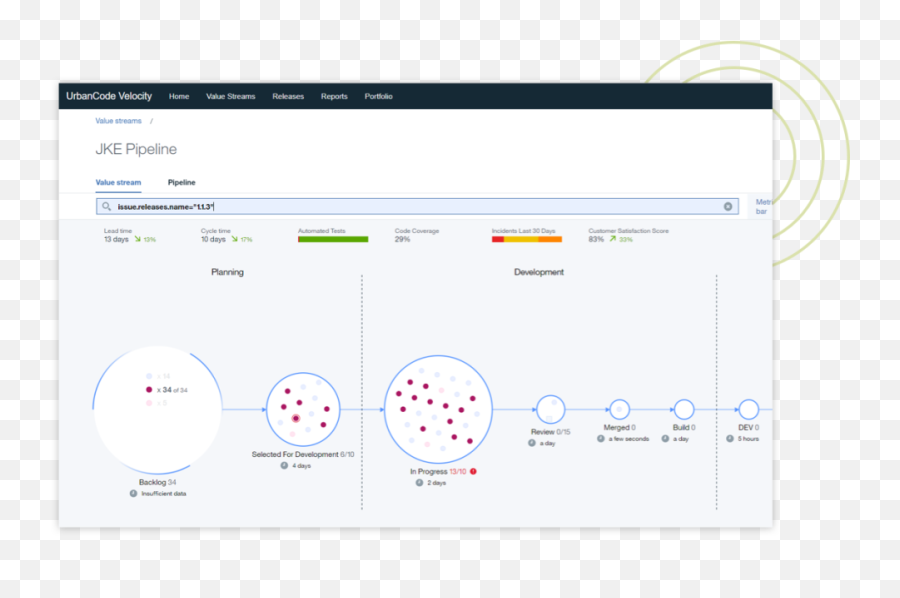
Task: Click the DEV 0 label
Action: pos(748,428)
